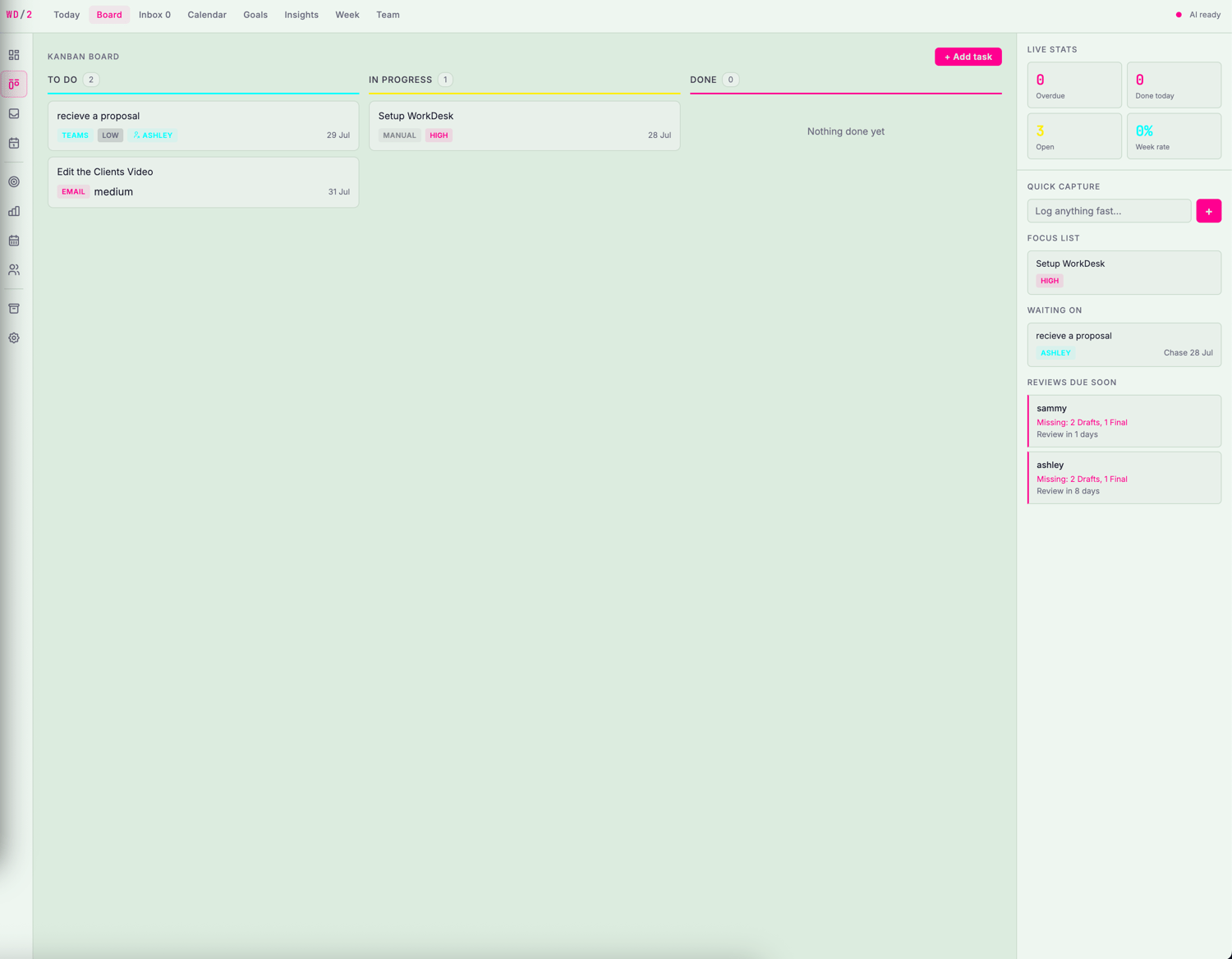Click the person icon on Ashley tag
The height and width of the screenshot is (959, 1232).
click(x=136, y=135)
